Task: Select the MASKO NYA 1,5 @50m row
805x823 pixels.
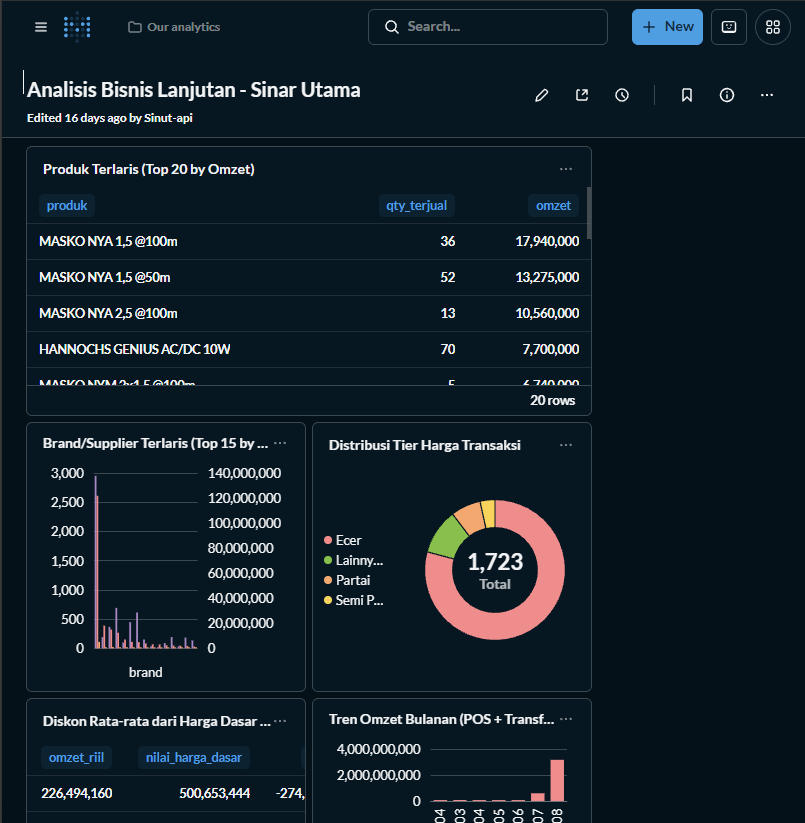Action: pyautogui.click(x=309, y=277)
